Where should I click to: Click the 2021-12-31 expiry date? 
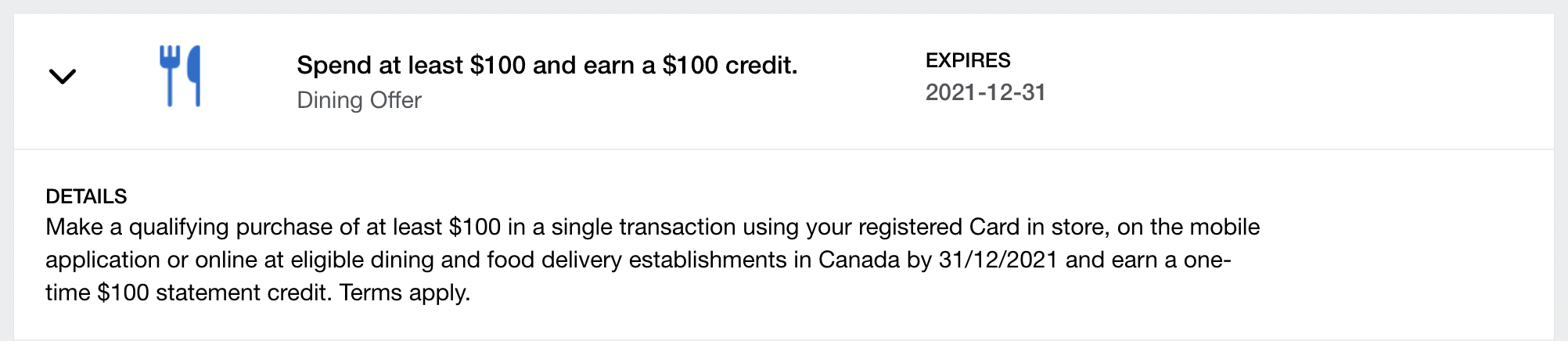(x=985, y=92)
